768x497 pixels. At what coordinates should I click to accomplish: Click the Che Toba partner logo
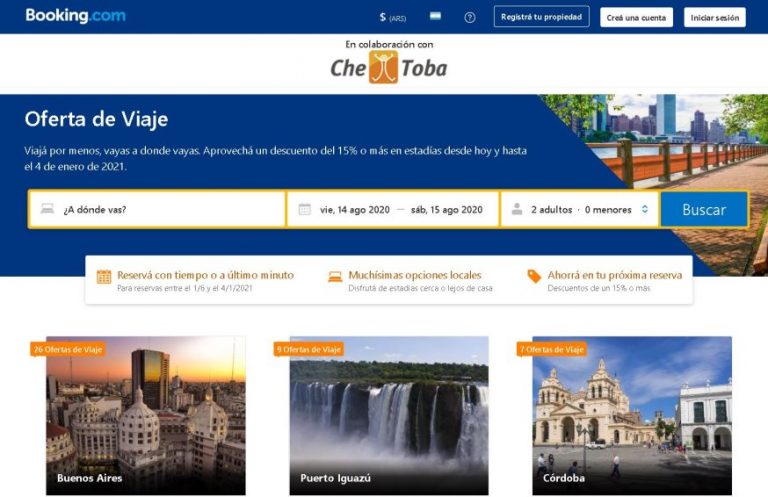(x=388, y=68)
